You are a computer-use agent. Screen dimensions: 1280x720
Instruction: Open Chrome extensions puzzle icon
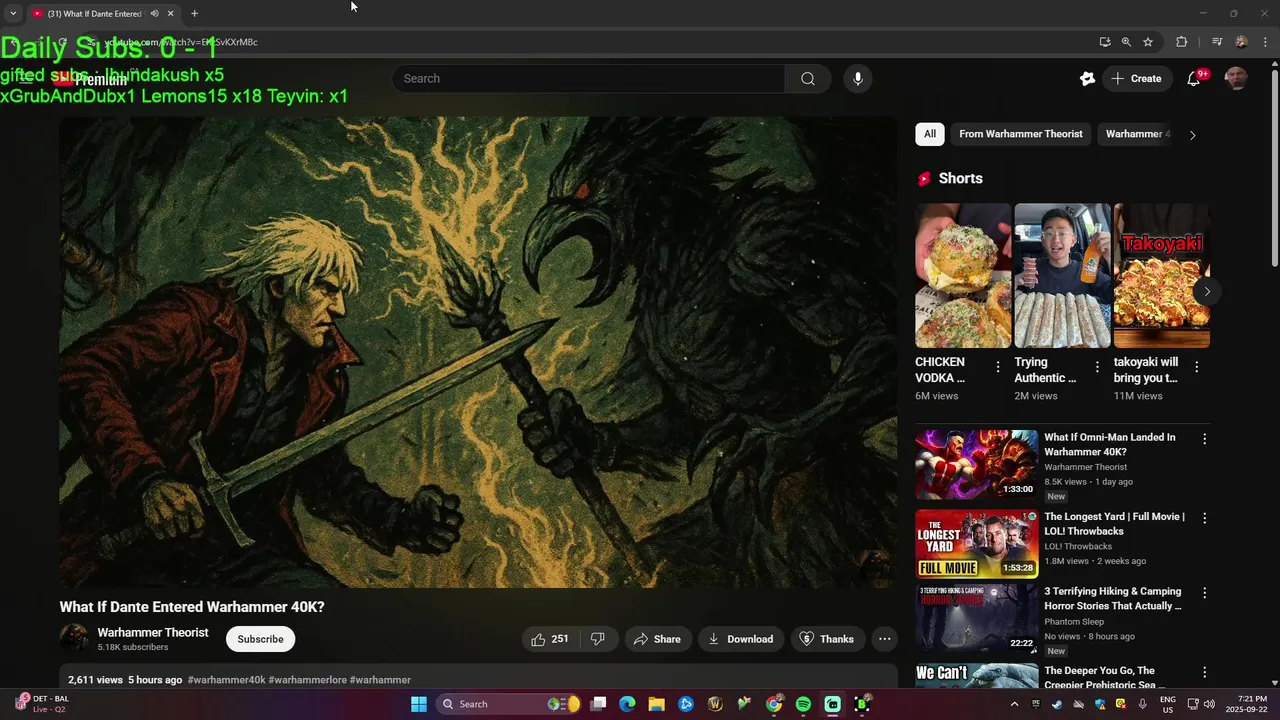point(1182,42)
